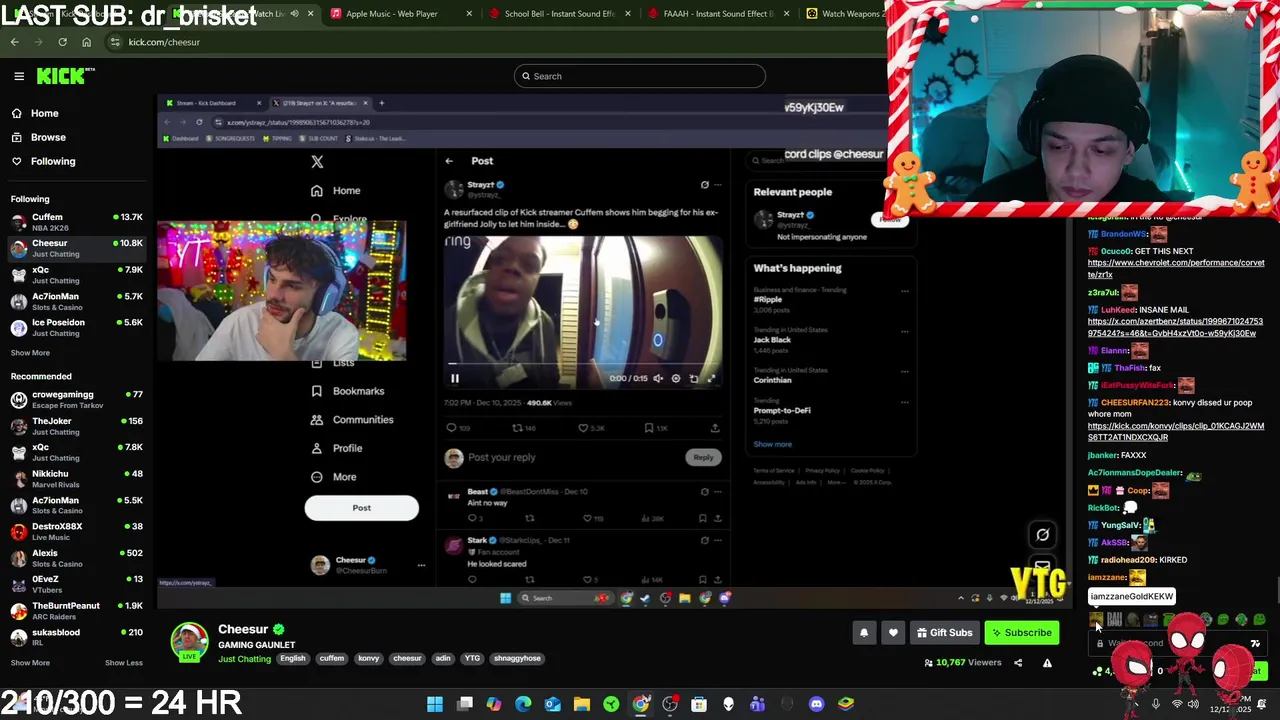Viewport: 1280px width, 720px height.
Task: Open Communities in X sidebar
Action: (x=352, y=420)
